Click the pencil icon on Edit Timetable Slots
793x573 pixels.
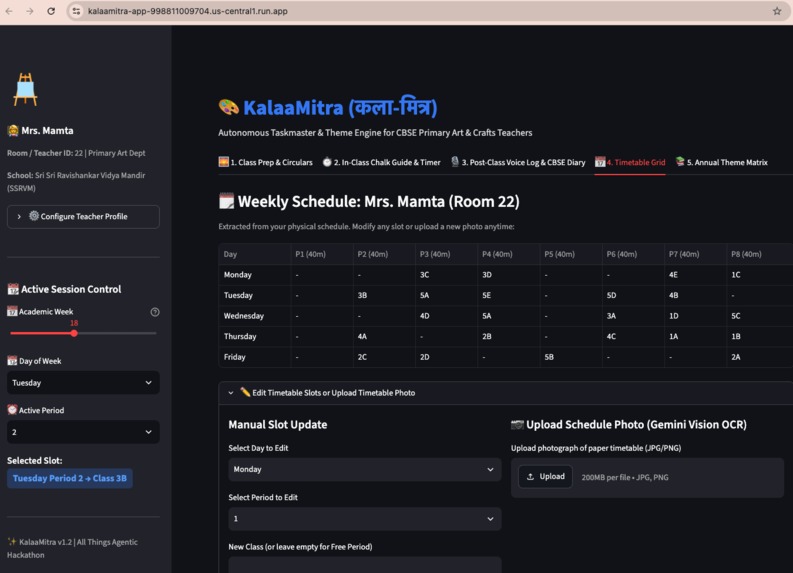point(245,392)
